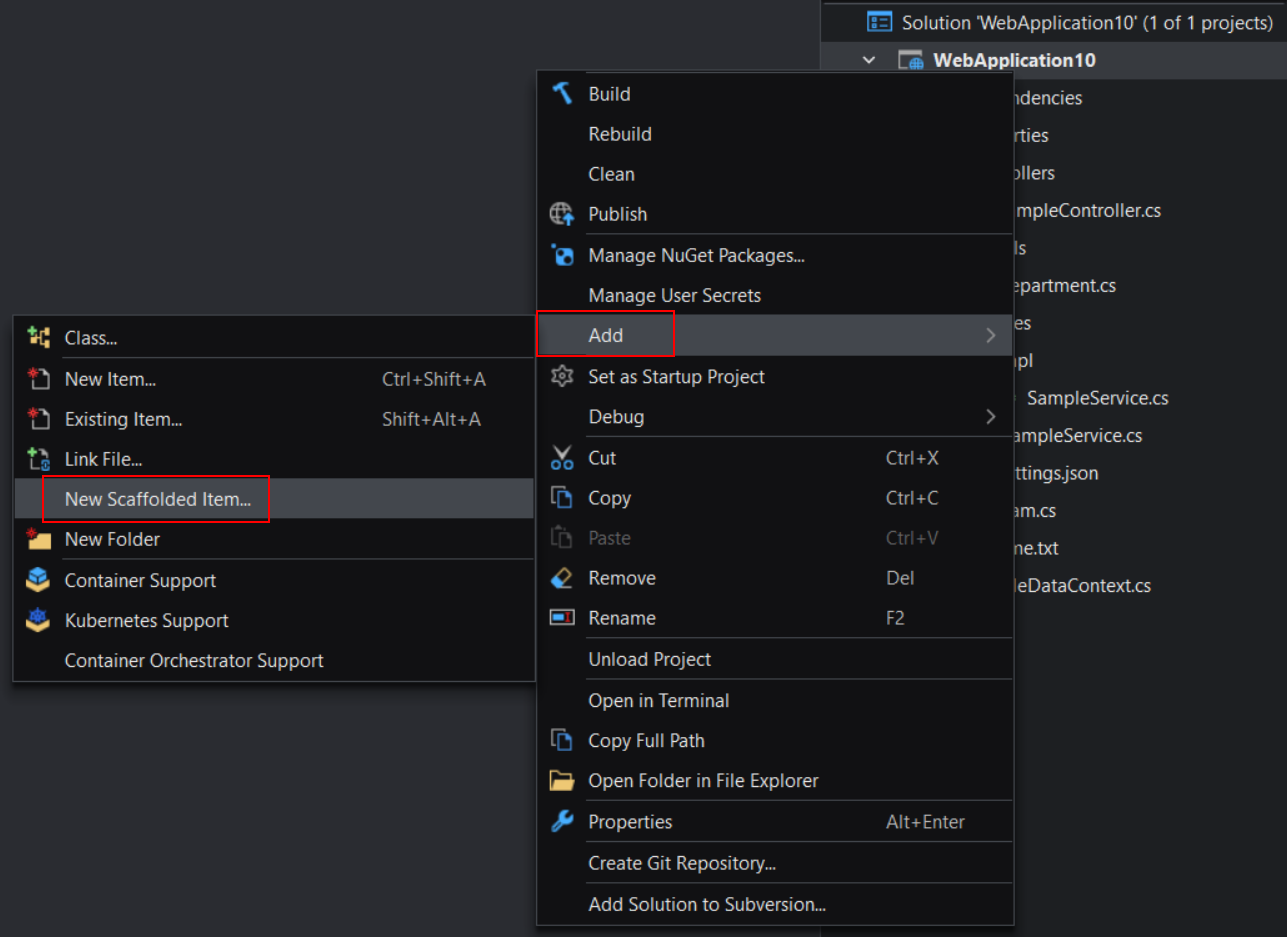Image resolution: width=1287 pixels, height=937 pixels.
Task: Expand the Debug submenu arrow
Action: [x=990, y=417]
